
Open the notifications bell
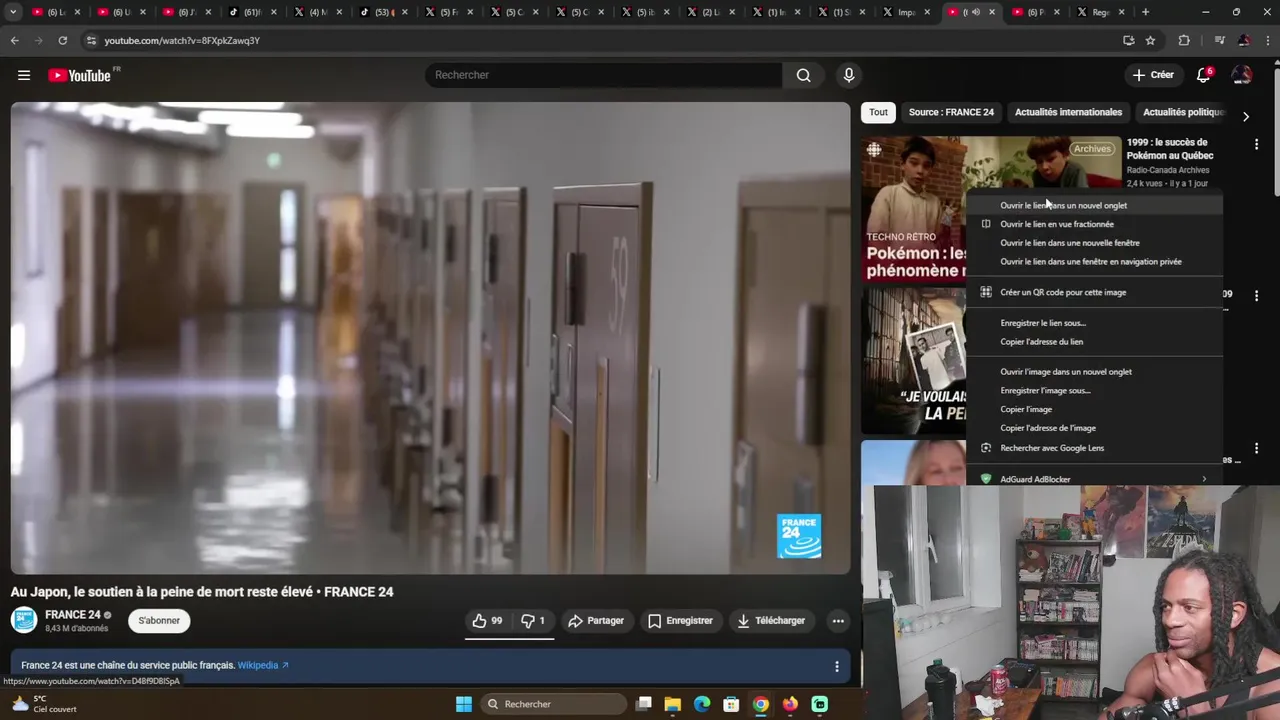[x=1204, y=75]
